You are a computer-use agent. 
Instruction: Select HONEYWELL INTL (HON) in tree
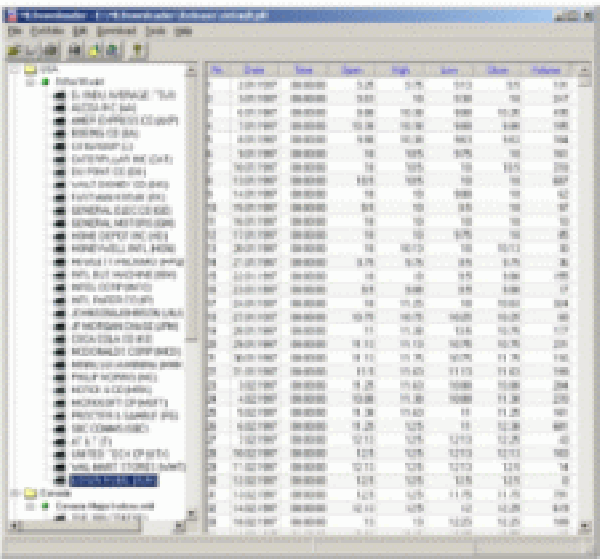124,249
